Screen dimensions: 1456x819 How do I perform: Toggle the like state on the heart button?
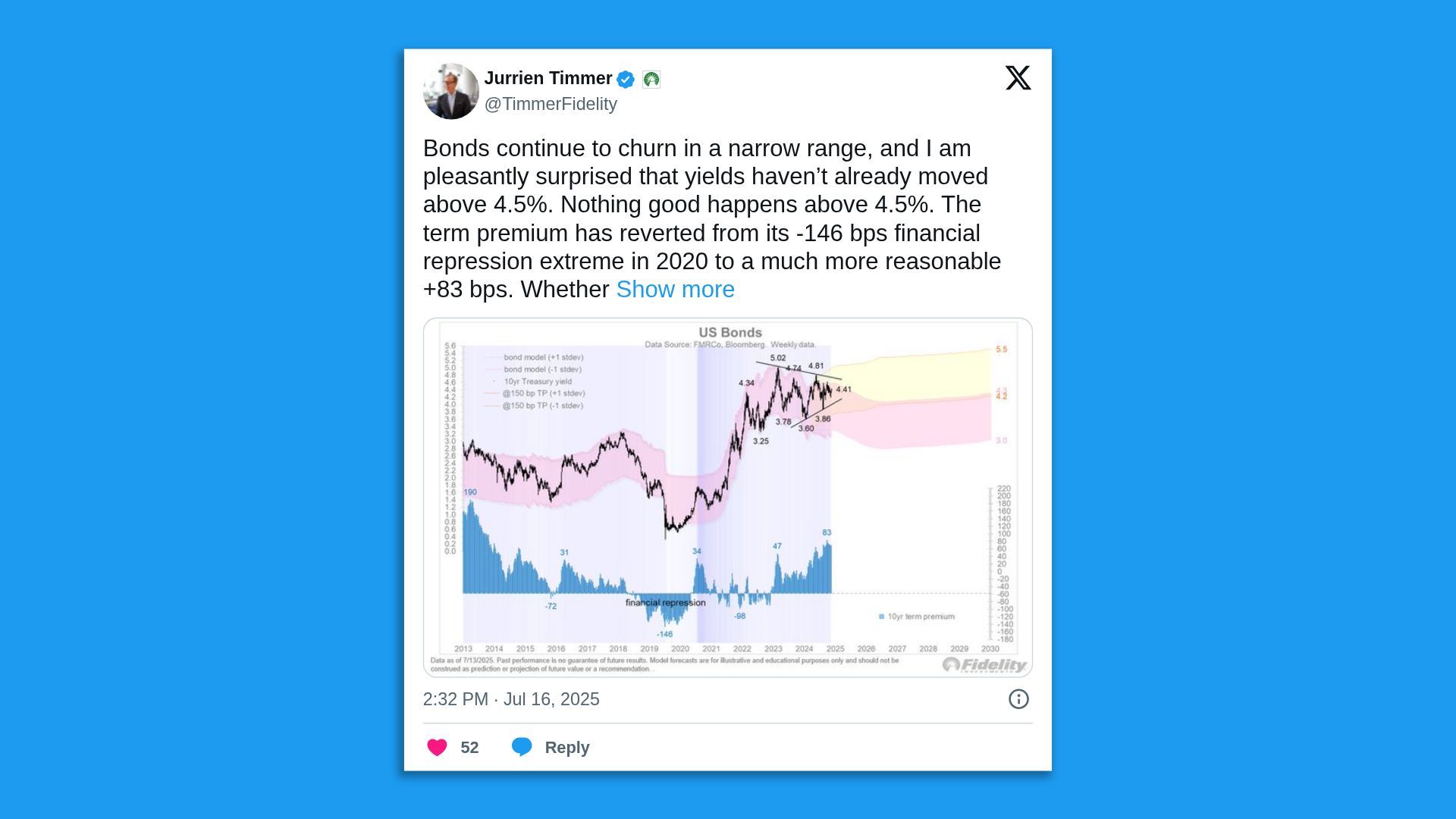tap(438, 747)
